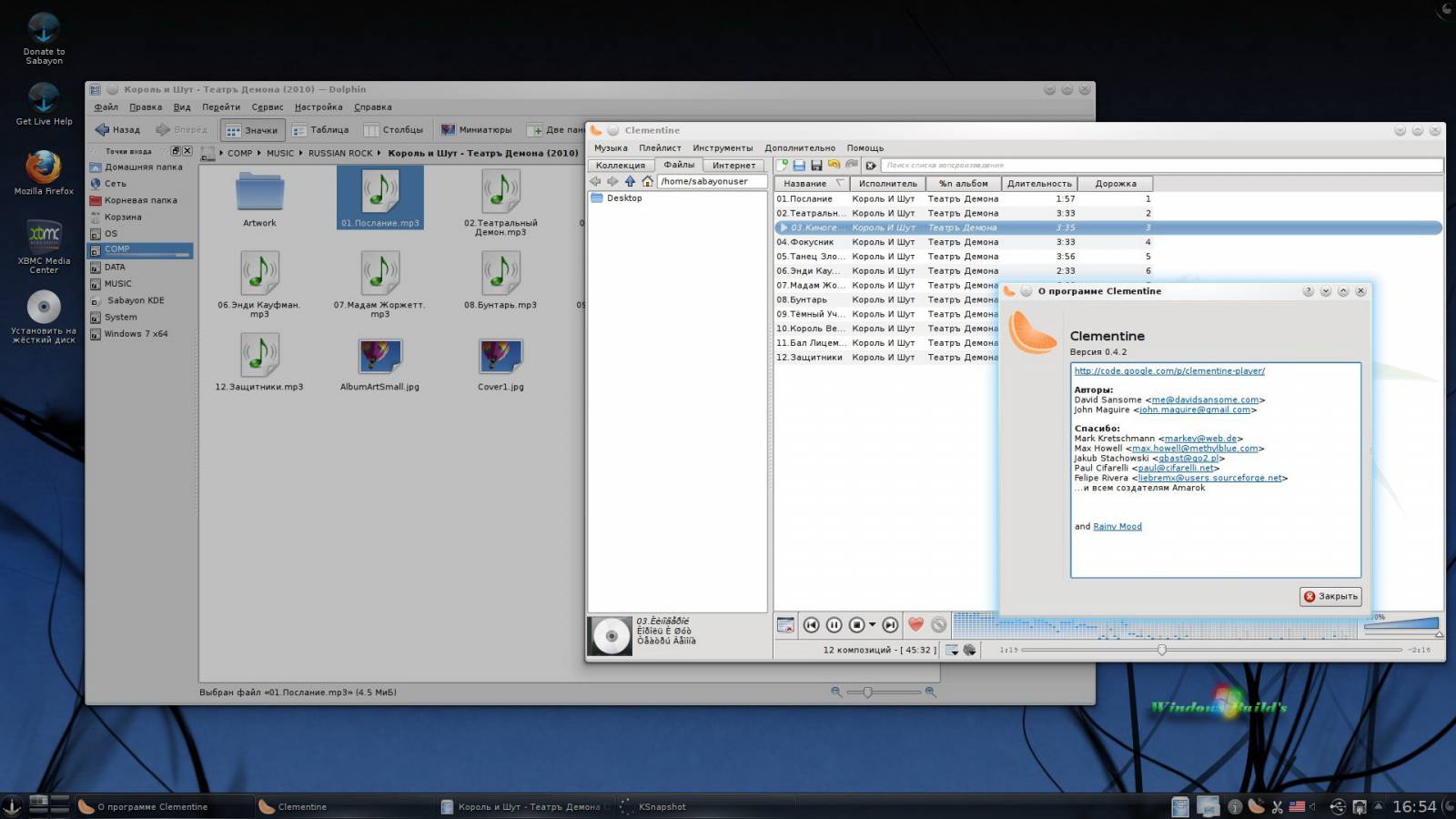This screenshot has width=1456, height=819.
Task: Click Назад button in Dolphin toolbar
Action: tap(117, 129)
